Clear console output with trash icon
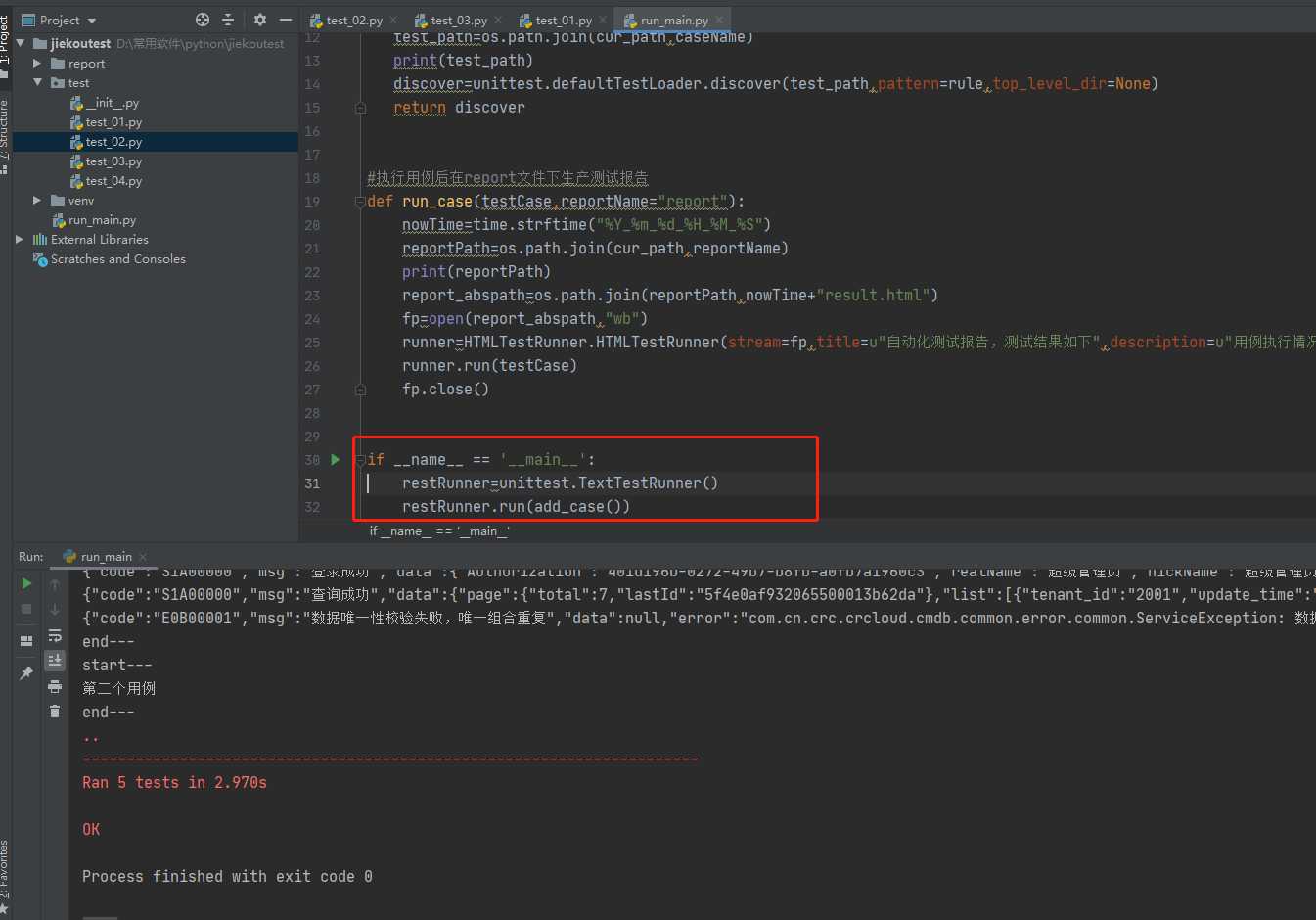Image resolution: width=1316 pixels, height=920 pixels. pyautogui.click(x=55, y=712)
